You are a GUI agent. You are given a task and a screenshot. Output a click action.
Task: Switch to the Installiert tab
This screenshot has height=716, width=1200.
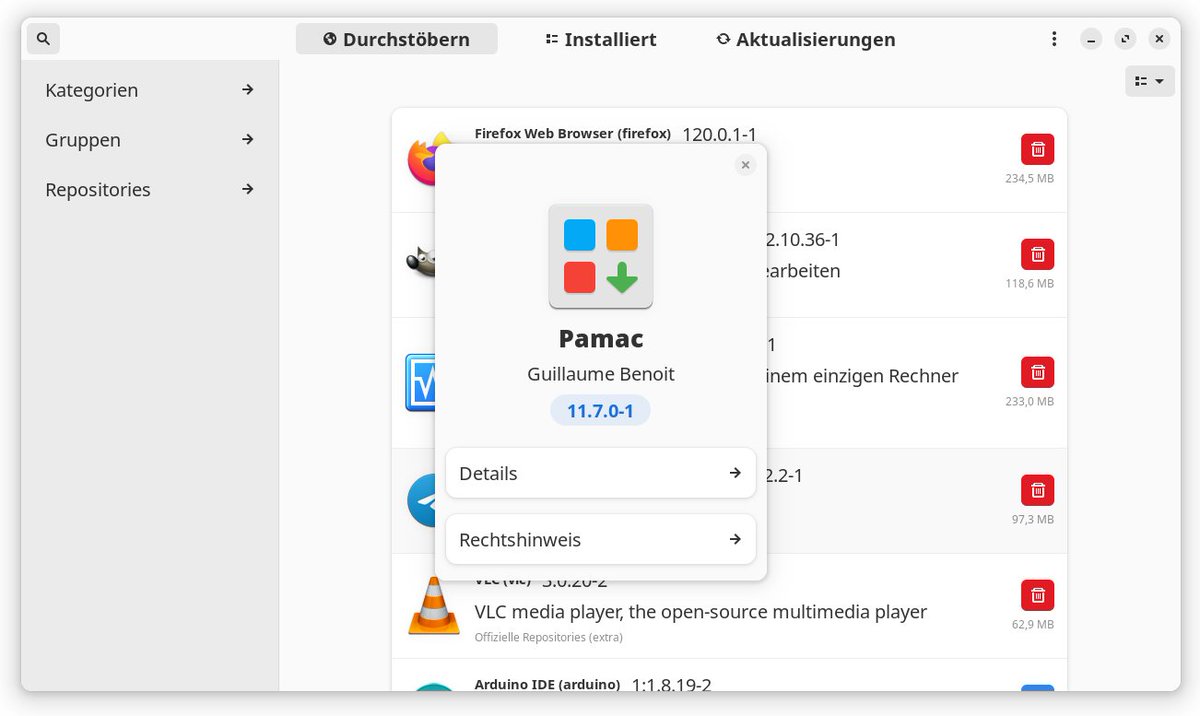click(599, 39)
